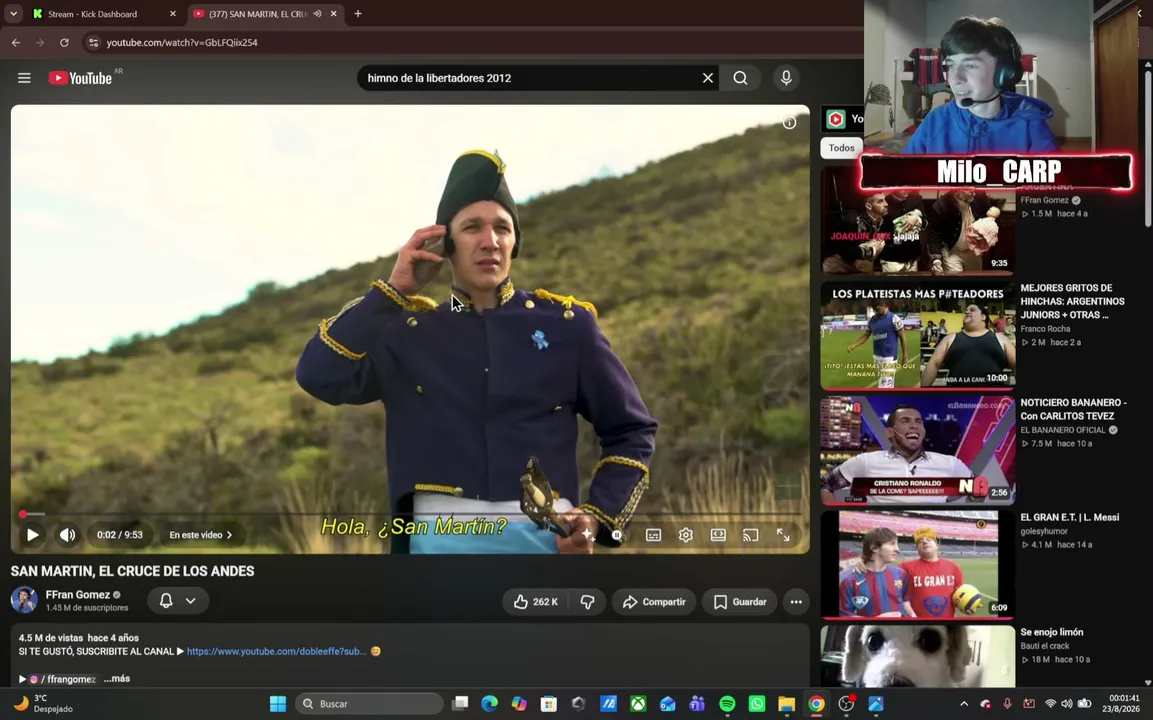
Task: Mute the video volume
Action: point(68,535)
